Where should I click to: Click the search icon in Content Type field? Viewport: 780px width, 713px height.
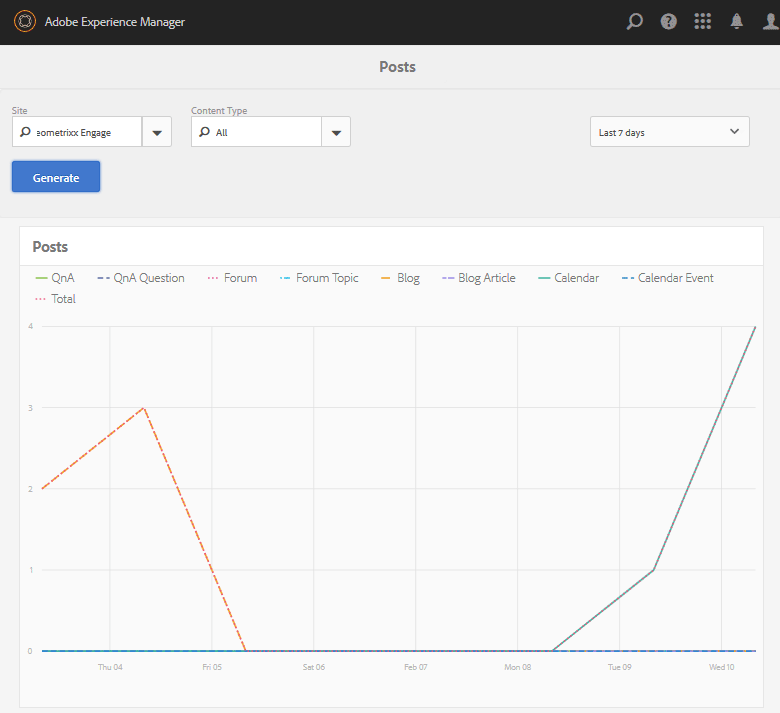tap(204, 132)
